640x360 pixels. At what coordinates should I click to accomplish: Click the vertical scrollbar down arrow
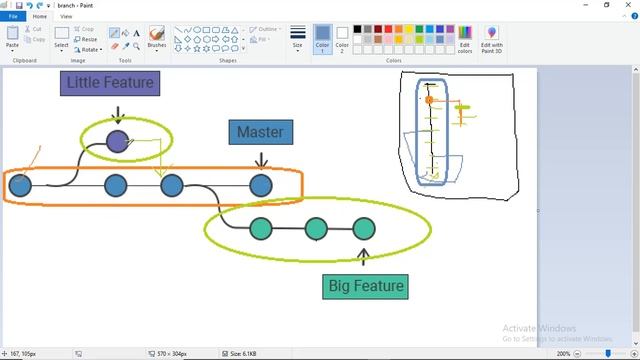pyautogui.click(x=636, y=343)
